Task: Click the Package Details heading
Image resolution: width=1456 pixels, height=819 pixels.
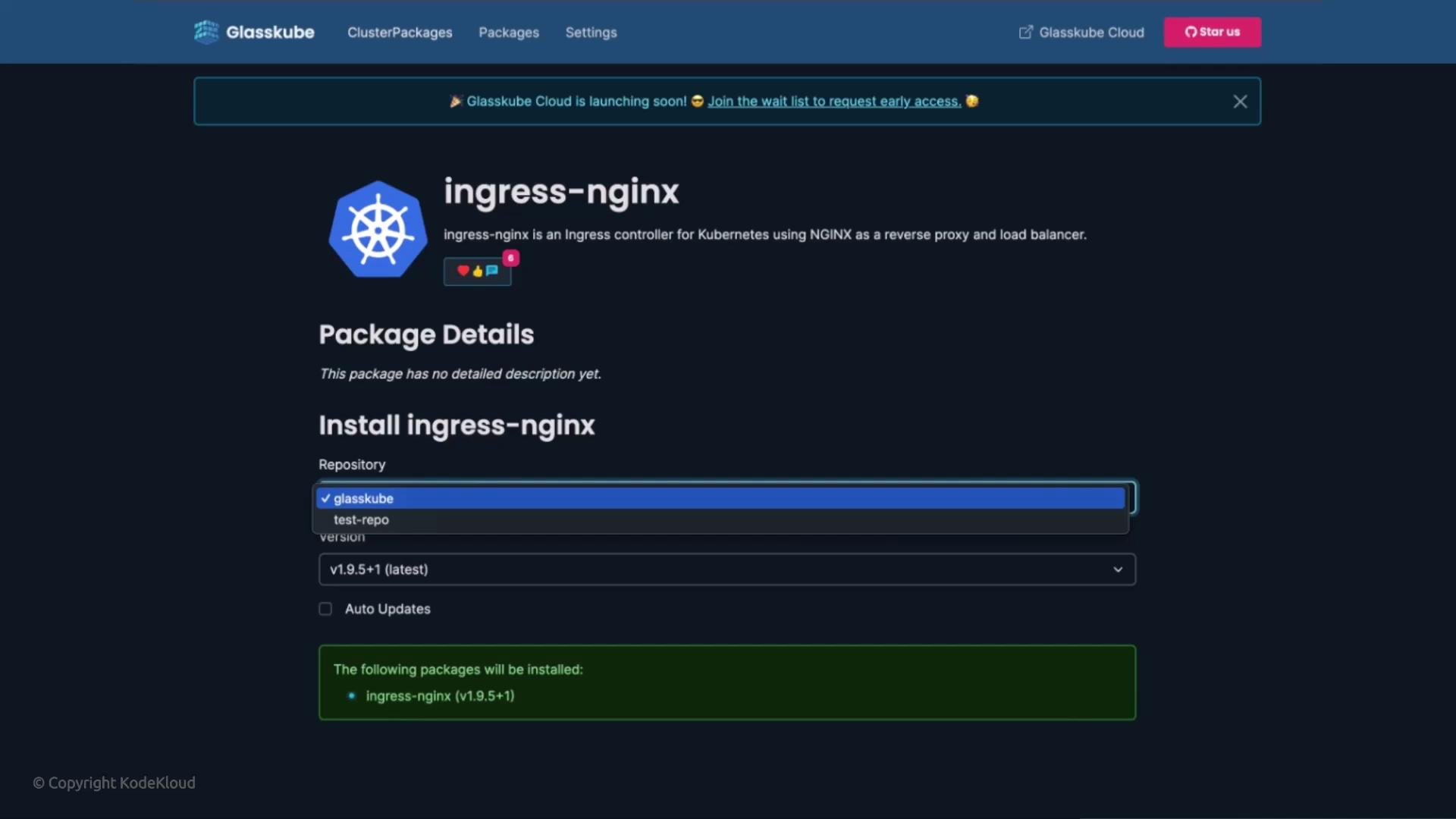Action: pyautogui.click(x=426, y=334)
